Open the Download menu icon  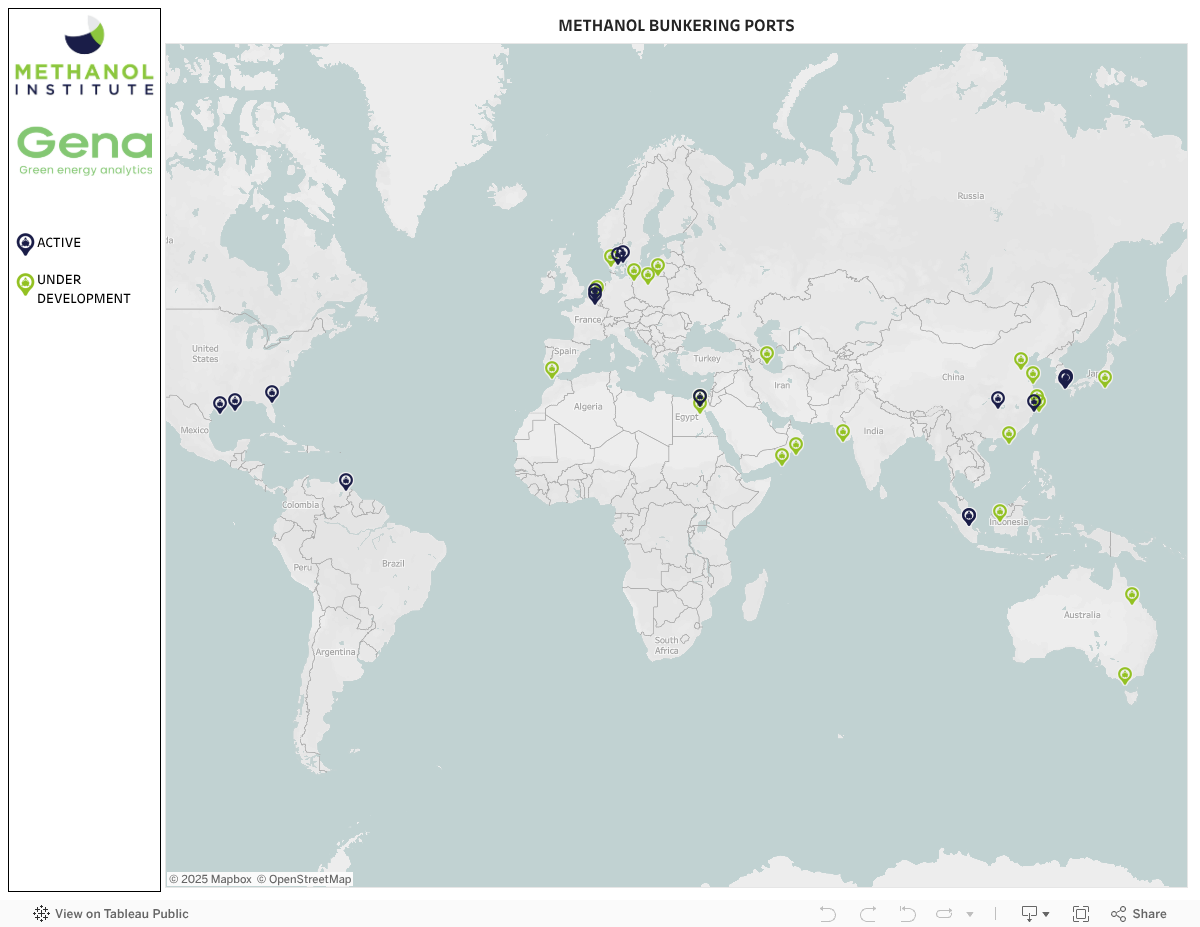(x=1035, y=914)
